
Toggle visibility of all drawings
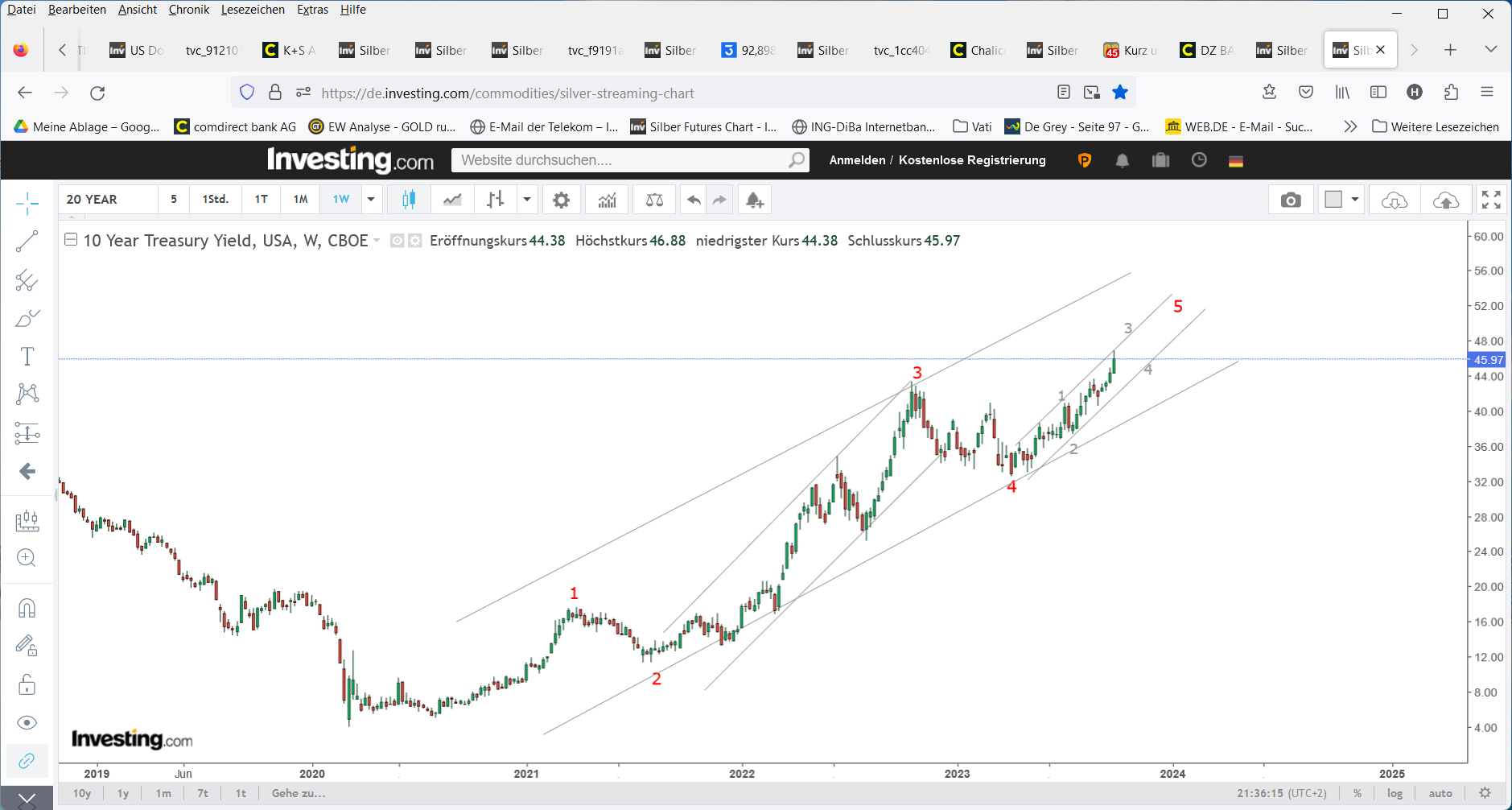pos(27,722)
